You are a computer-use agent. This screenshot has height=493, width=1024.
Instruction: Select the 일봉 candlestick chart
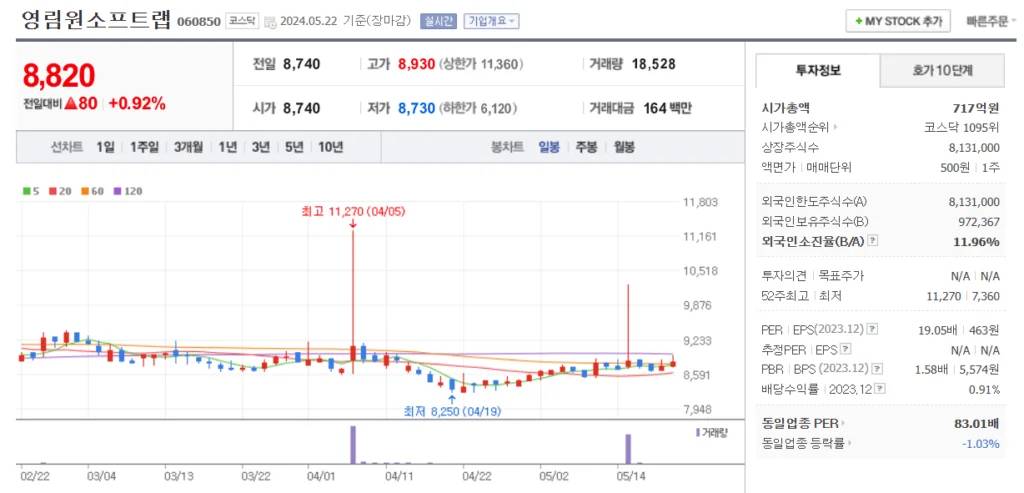549,147
